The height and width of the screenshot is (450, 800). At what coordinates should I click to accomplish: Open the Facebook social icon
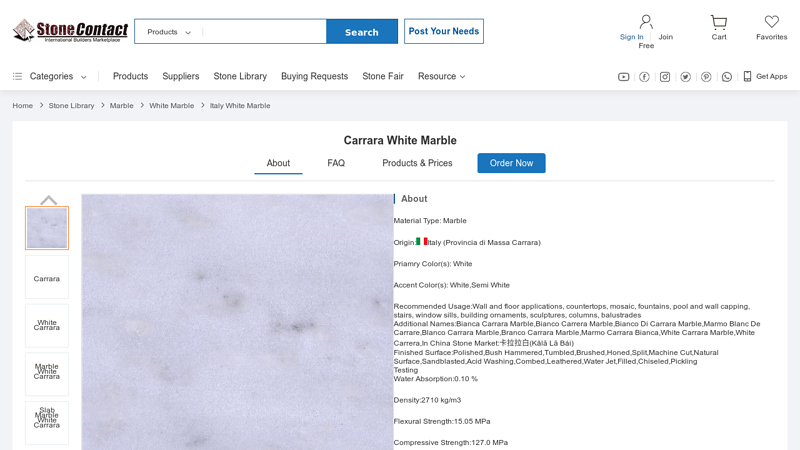(644, 77)
